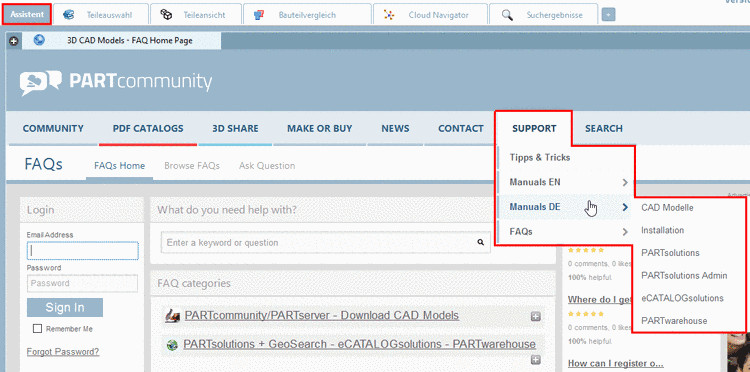This screenshot has height=372, width=750.
Task: Open the Teileauswahl tab
Action: (x=100, y=14)
